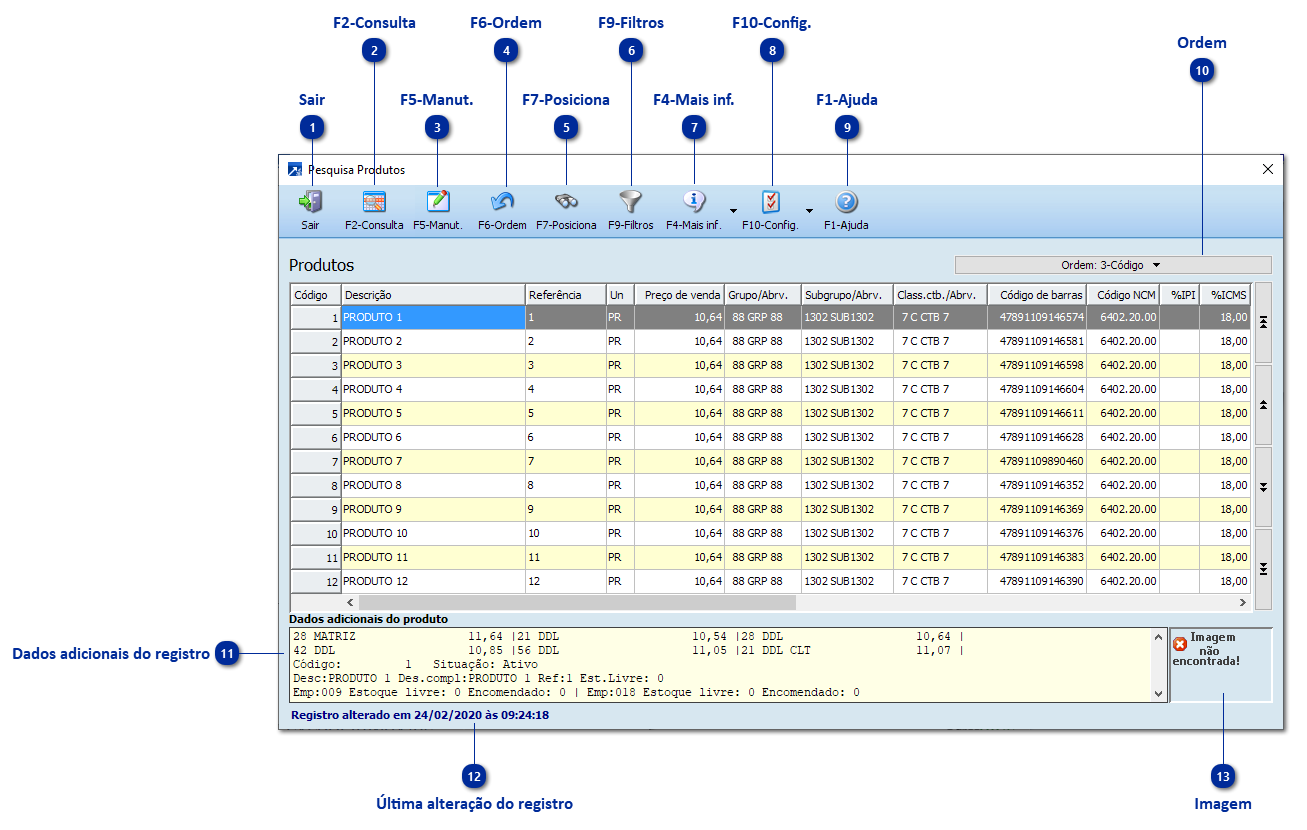Image resolution: width=1307 pixels, height=830 pixels.
Task: Open F2-Consulta from the toolbar
Action: pyautogui.click(x=374, y=203)
